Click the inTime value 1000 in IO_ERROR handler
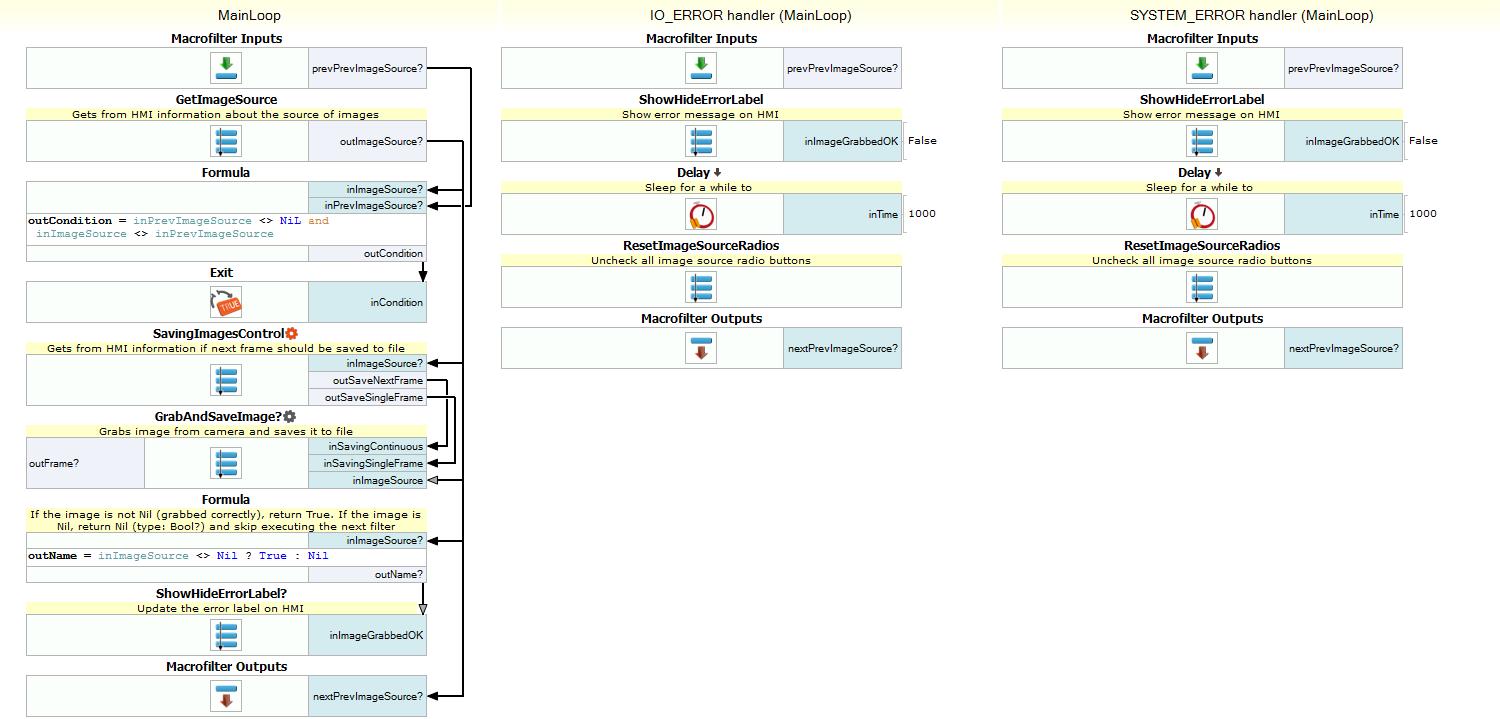The image size is (1500, 719). point(922,214)
